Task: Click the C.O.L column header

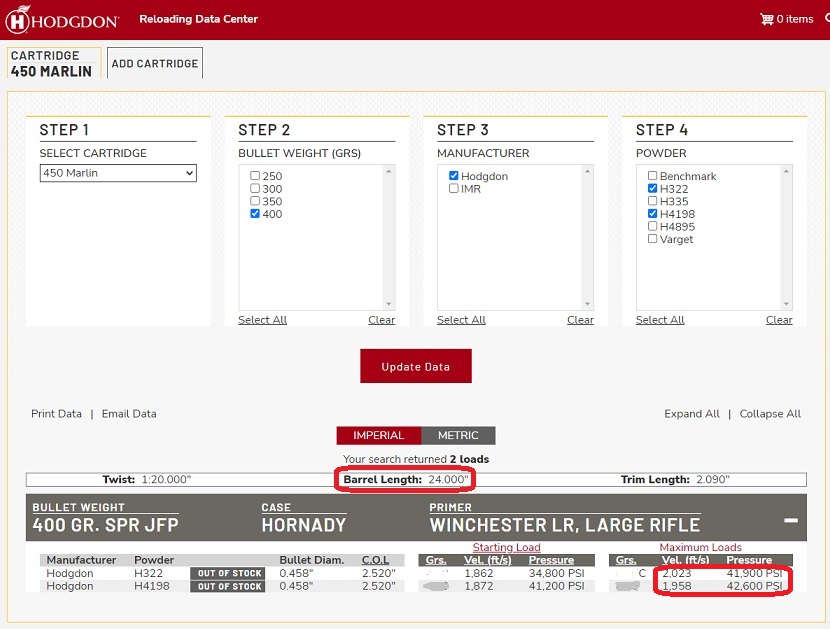Action: click(x=375, y=560)
